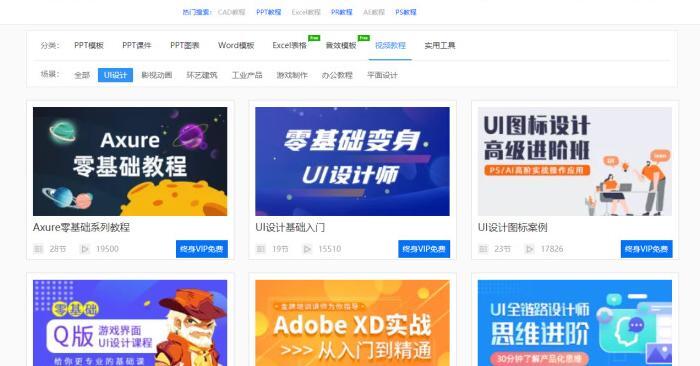Select the UI设计 scene filter
700x366 pixels.
115,75
